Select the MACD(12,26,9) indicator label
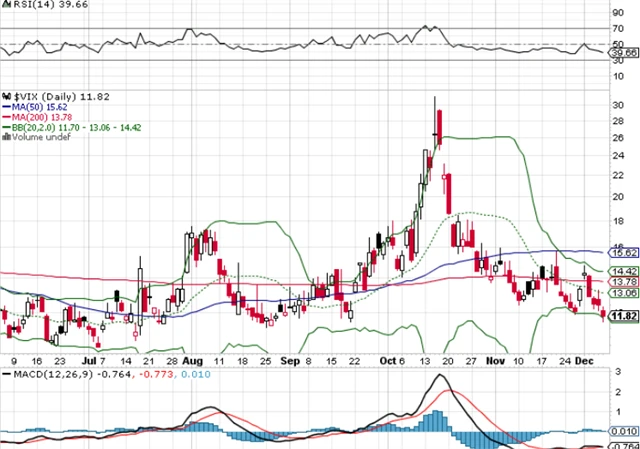The image size is (640, 449). pos(45,374)
